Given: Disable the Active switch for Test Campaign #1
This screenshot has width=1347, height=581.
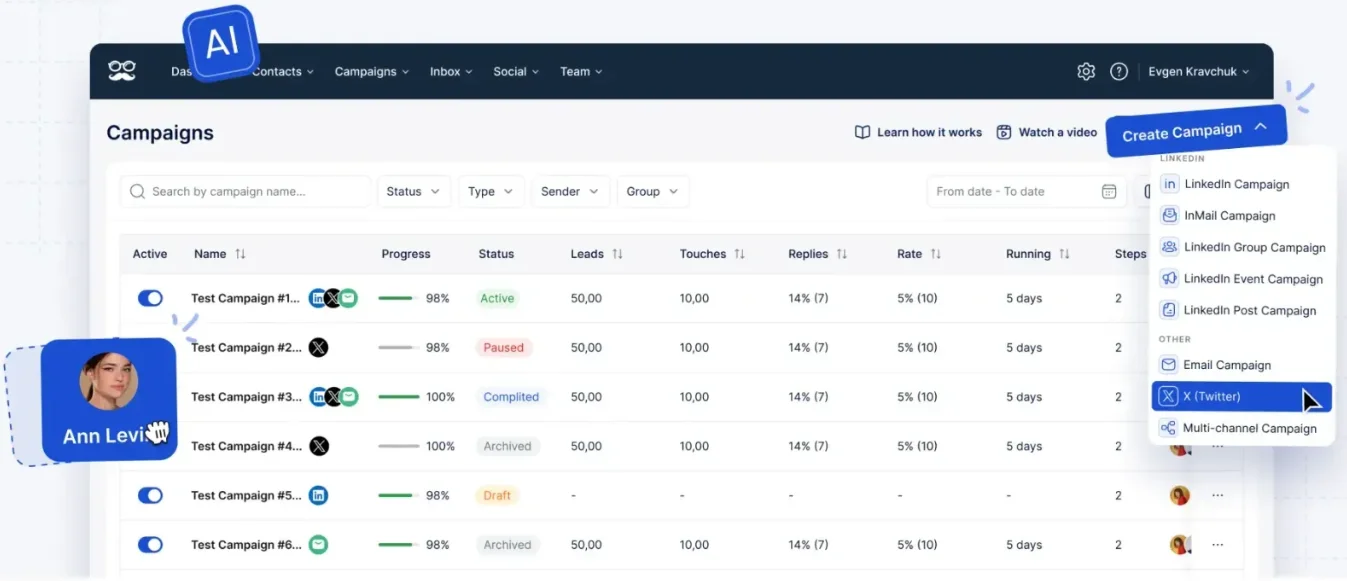Looking at the screenshot, I should coord(150,298).
